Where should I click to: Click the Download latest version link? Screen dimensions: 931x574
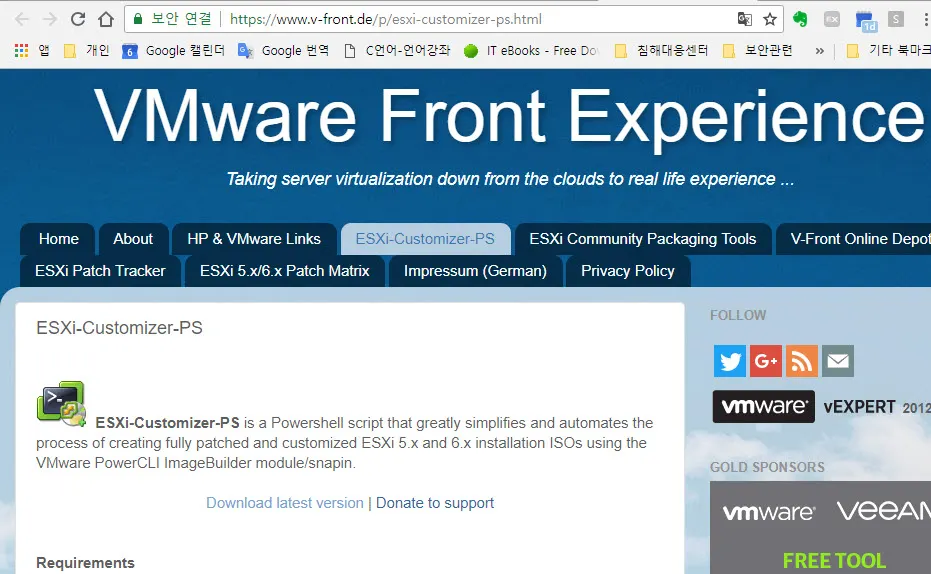(285, 503)
